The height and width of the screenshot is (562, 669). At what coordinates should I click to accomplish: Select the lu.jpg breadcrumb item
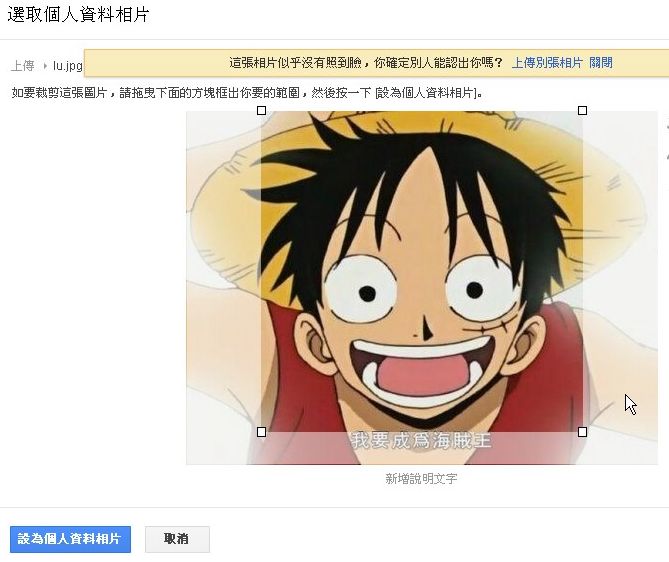(x=67, y=66)
